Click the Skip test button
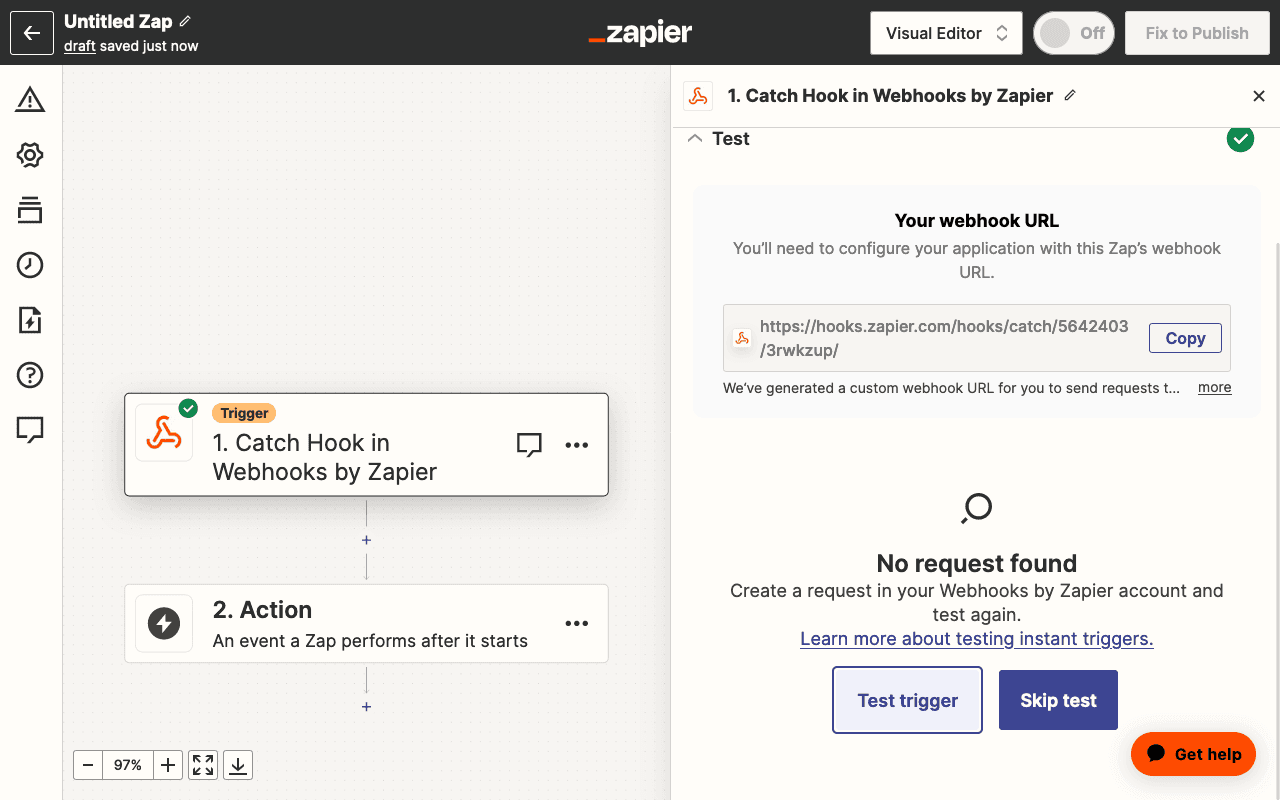Viewport: 1280px width, 800px height. (x=1058, y=700)
